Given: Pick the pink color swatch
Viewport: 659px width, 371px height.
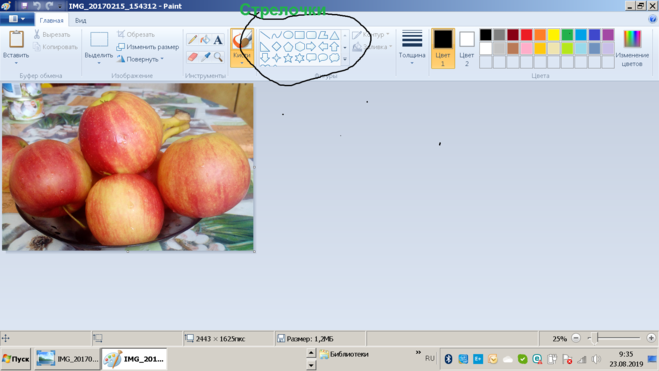Looking at the screenshot, I should [x=526, y=48].
